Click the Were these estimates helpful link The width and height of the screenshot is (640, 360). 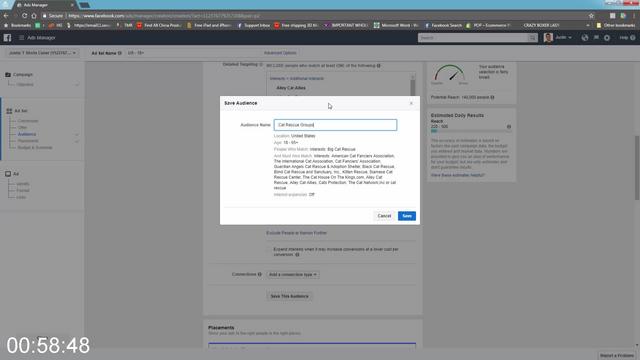click(x=458, y=175)
